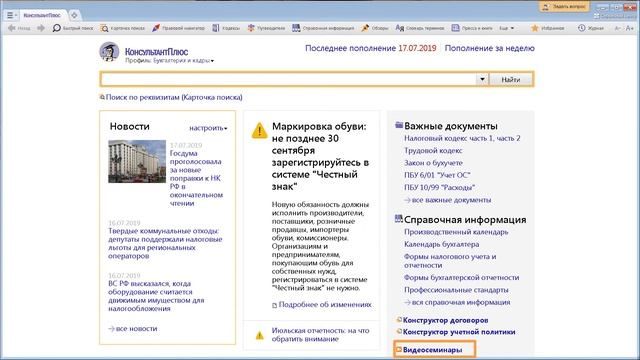Click the Важные документы folder icon
The image size is (640, 360).
click(399, 125)
